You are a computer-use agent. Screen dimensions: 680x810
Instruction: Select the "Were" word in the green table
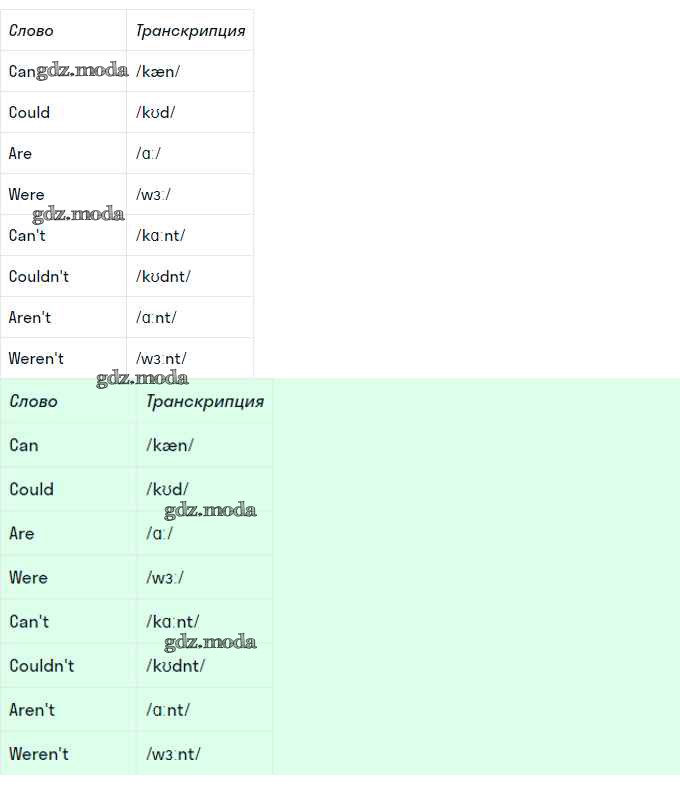[x=28, y=577]
